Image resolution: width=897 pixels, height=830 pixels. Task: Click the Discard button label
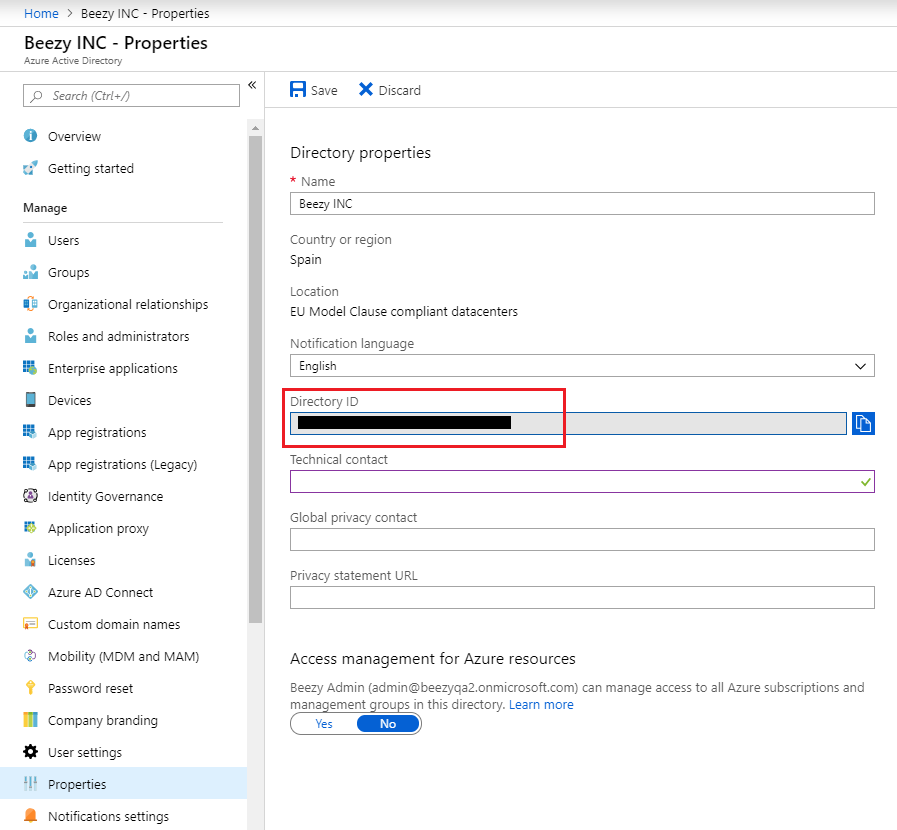(x=399, y=90)
